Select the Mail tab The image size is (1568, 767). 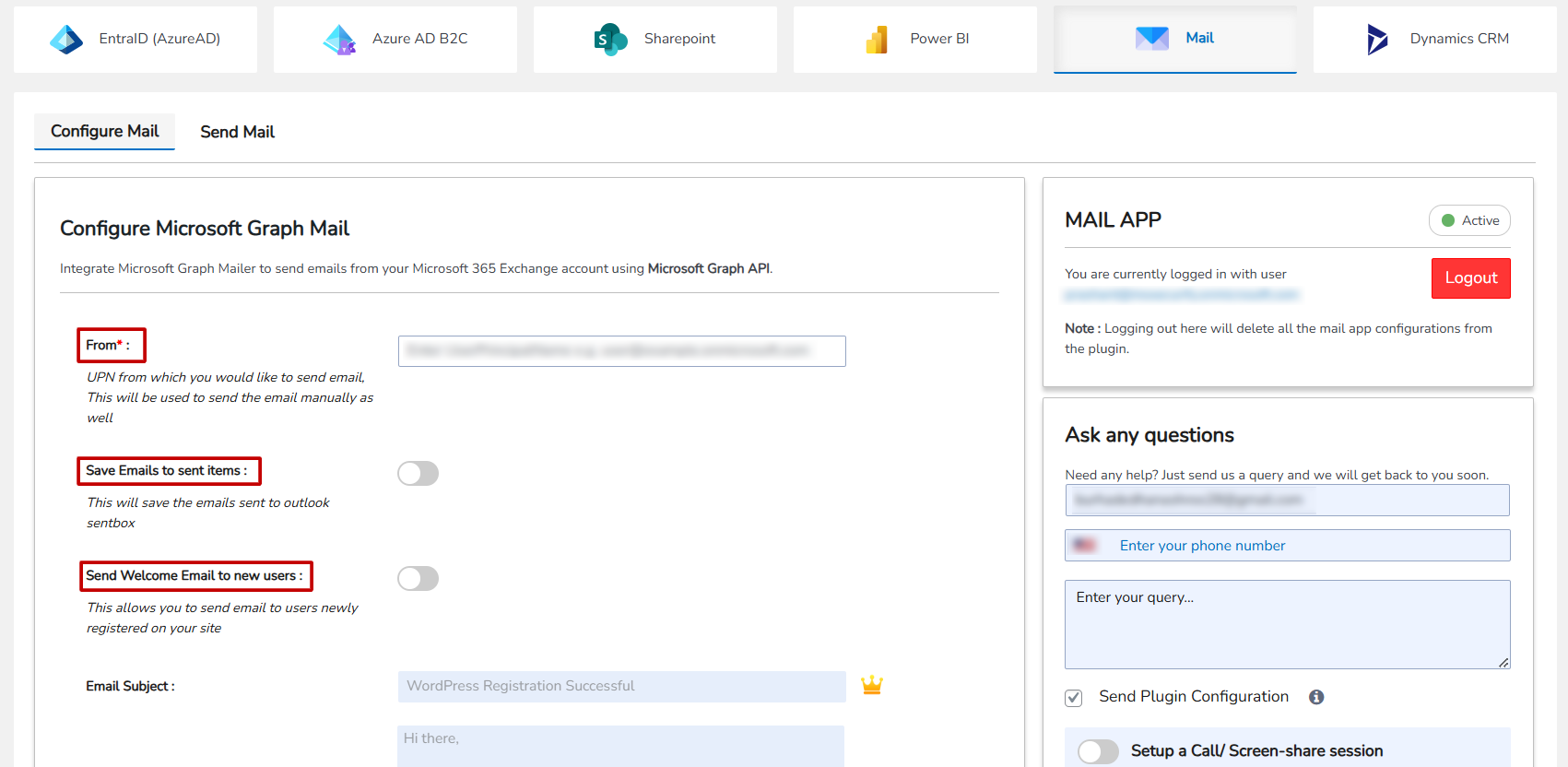point(1175,39)
